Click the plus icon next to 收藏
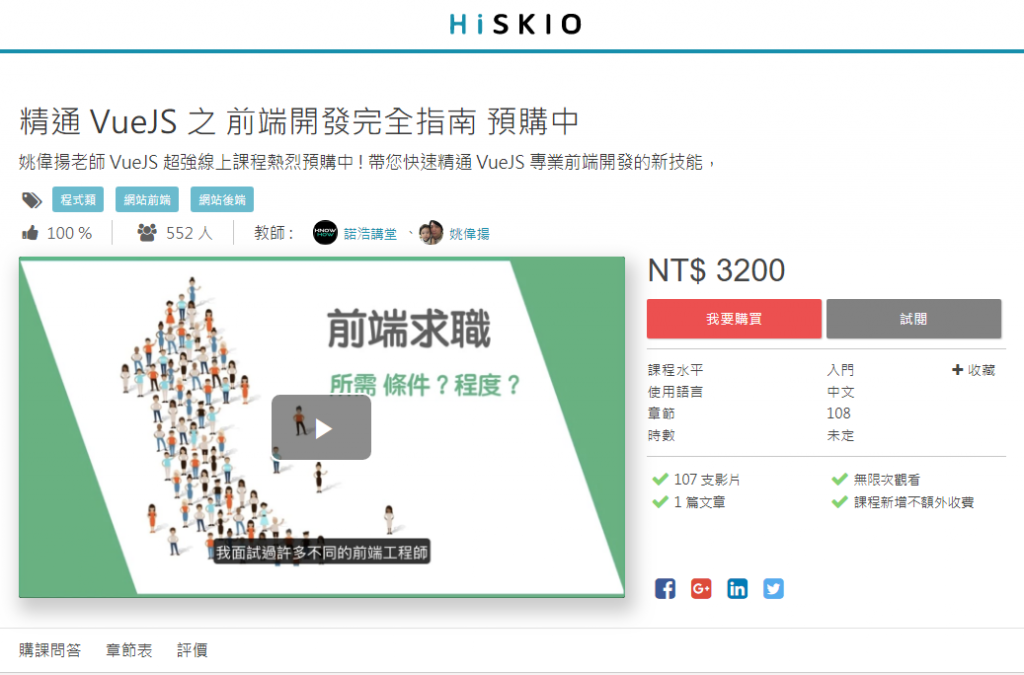The width and height of the screenshot is (1024, 675). click(957, 369)
